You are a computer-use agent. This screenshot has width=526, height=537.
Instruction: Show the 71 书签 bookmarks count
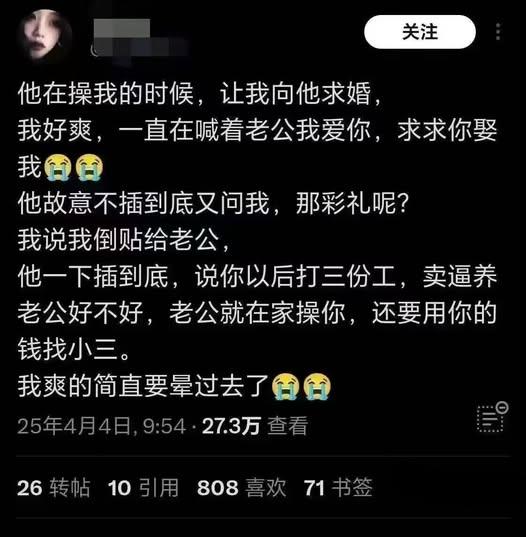tap(338, 487)
